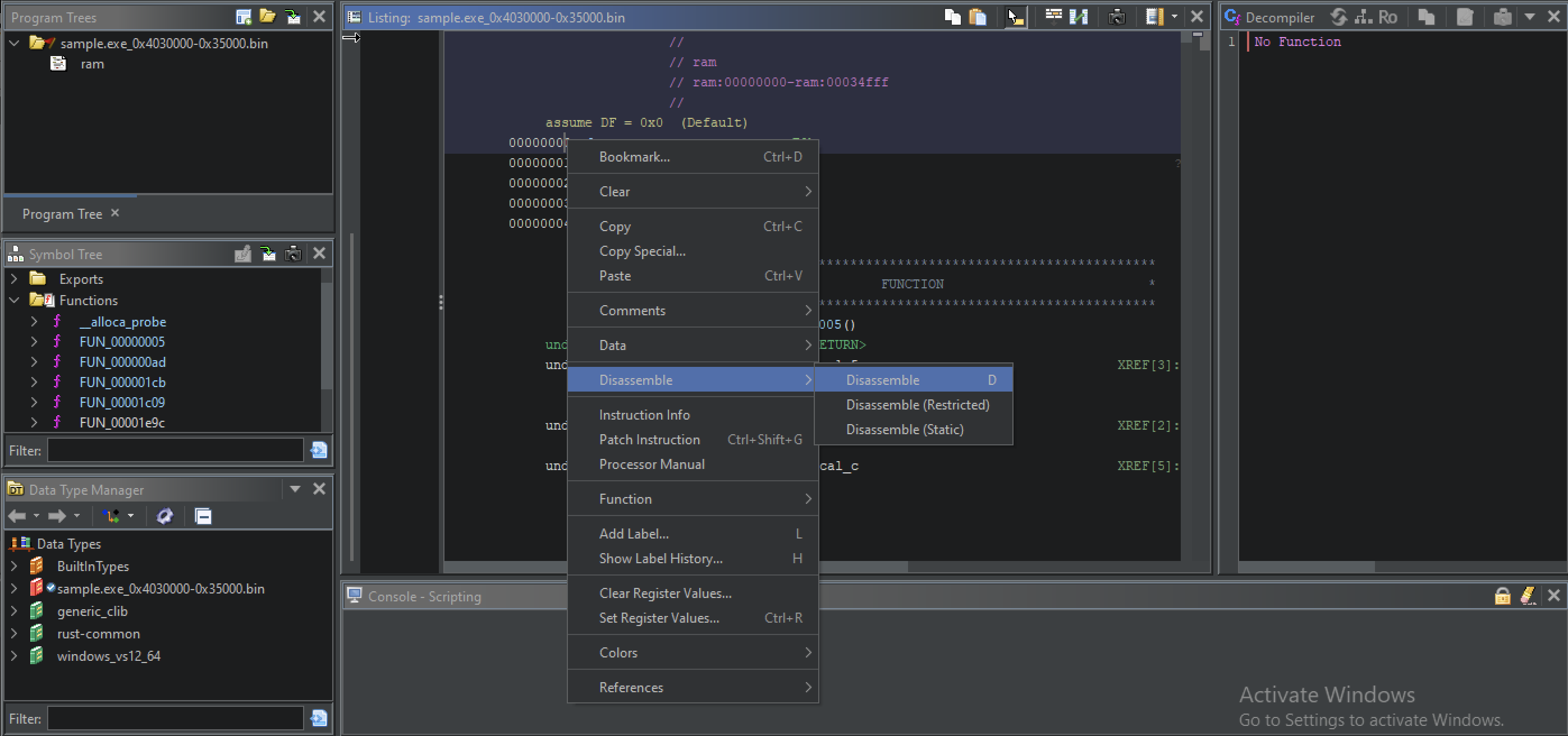
Task: Select Disassemble (Restricted) submenu entry
Action: point(914,404)
